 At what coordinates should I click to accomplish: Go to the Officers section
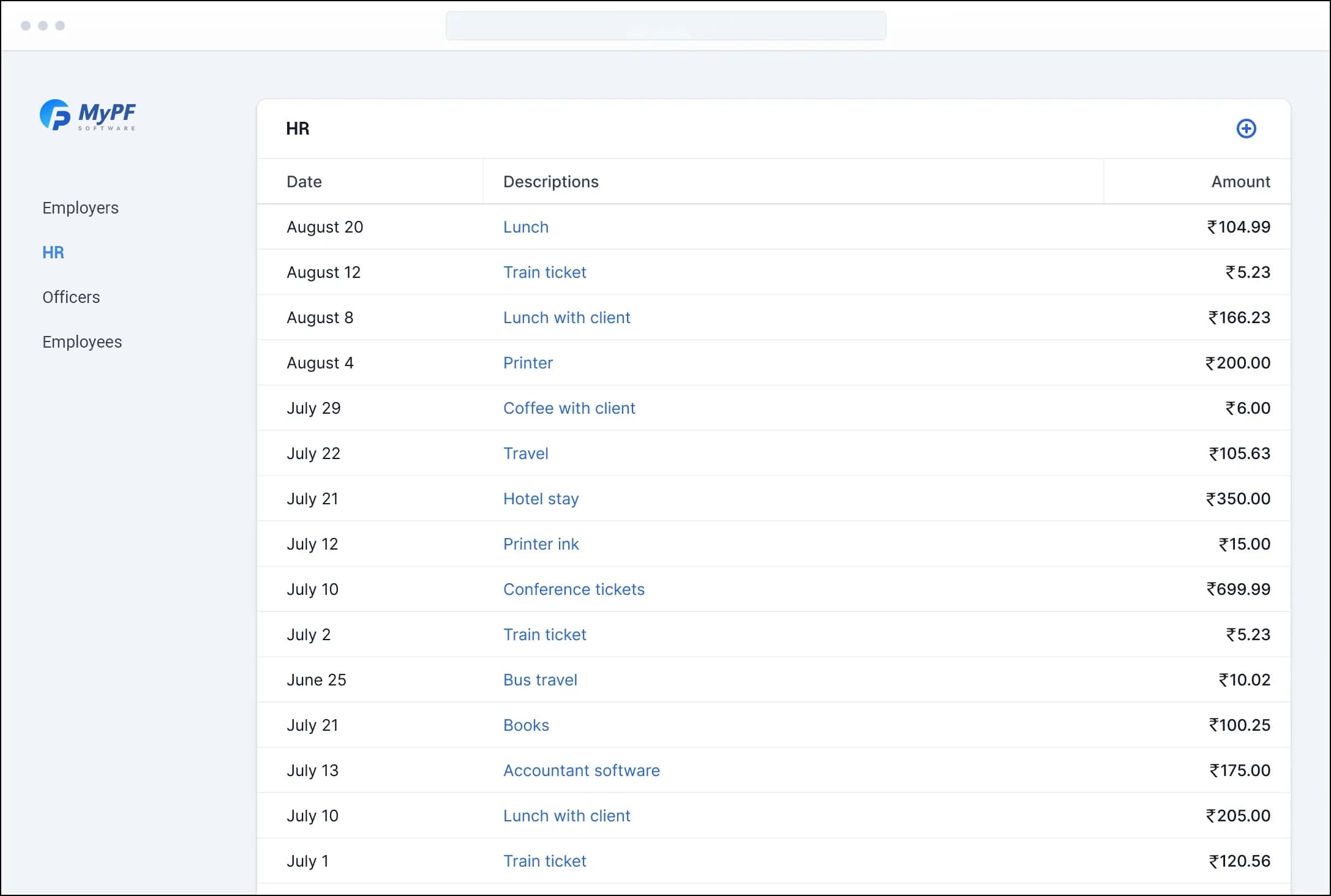(x=71, y=297)
